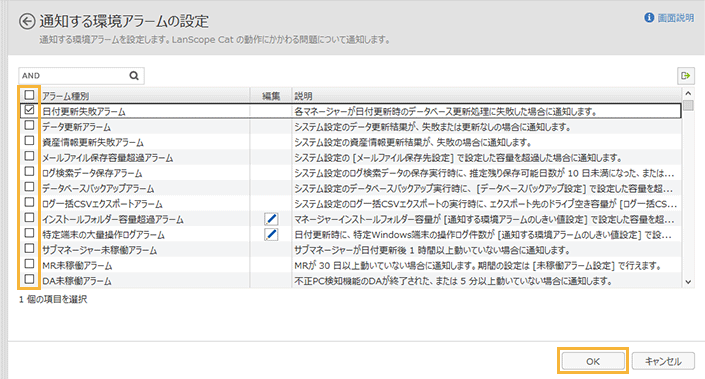
Task: Check 資産情報更新失敗アラーム checkbox
Action: 29,140
